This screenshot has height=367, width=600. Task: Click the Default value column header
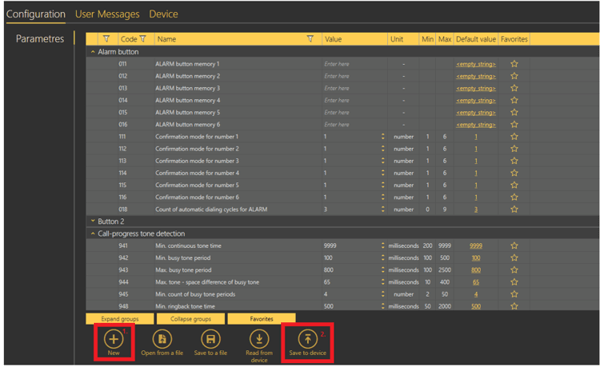[x=476, y=39]
